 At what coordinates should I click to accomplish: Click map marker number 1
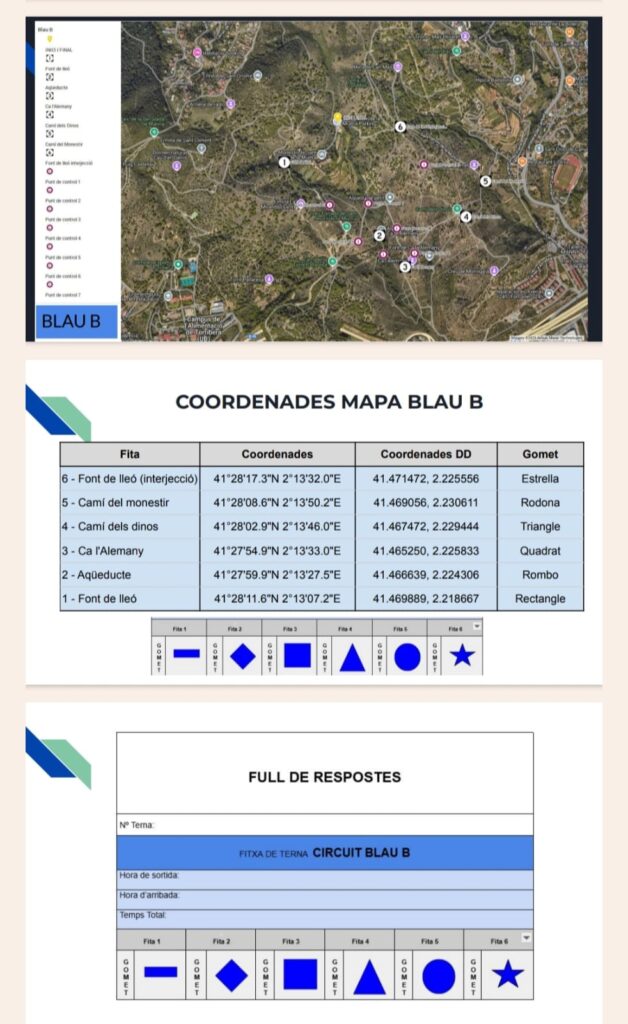point(284,162)
